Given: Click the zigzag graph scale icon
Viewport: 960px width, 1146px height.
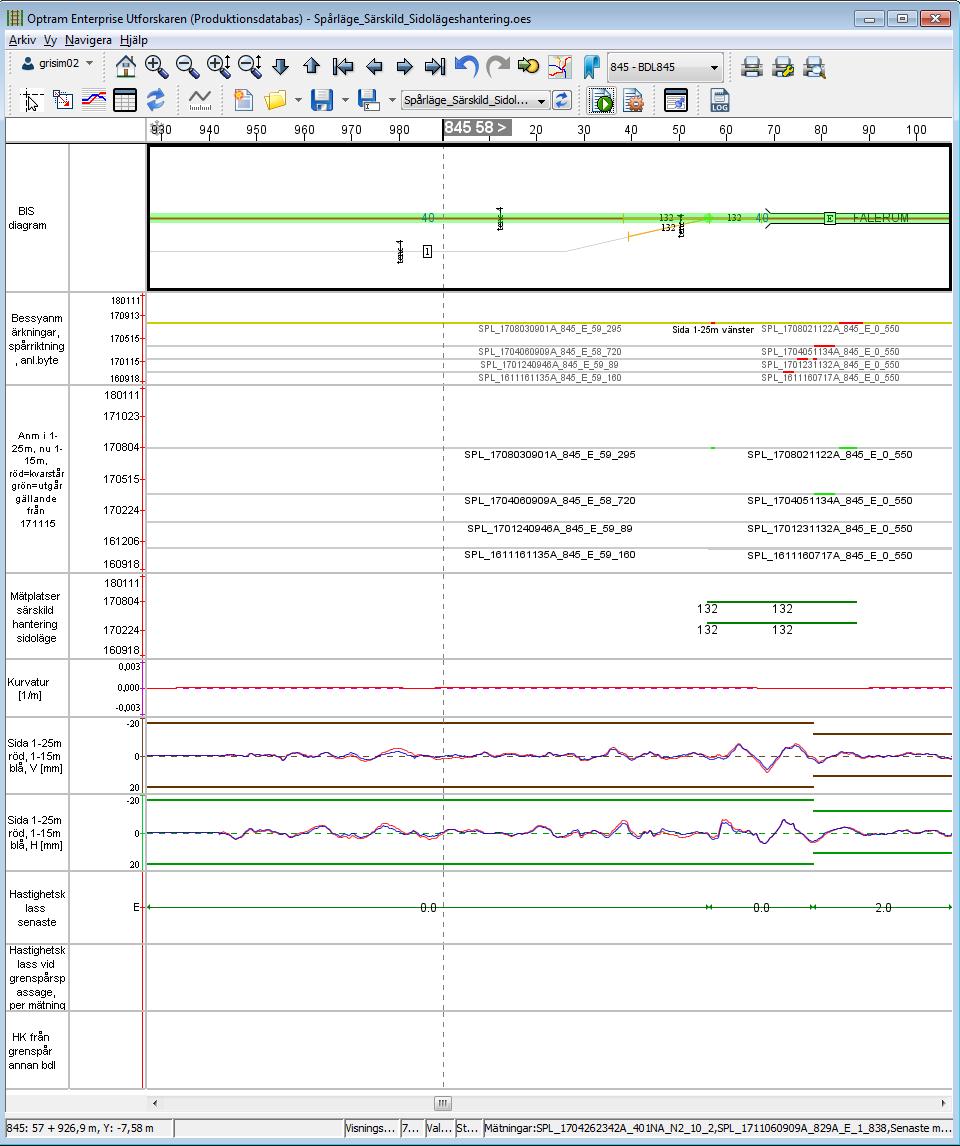Looking at the screenshot, I should tap(199, 100).
